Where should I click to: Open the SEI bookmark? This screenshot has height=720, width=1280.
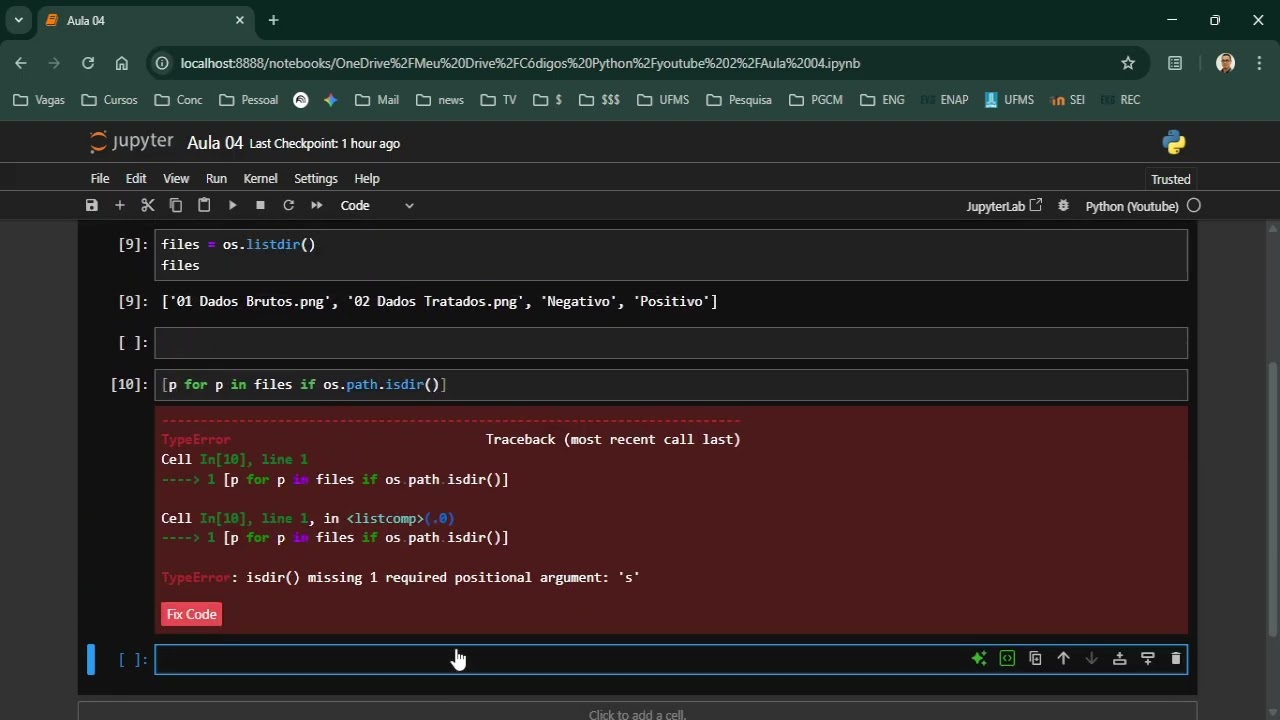point(1067,100)
